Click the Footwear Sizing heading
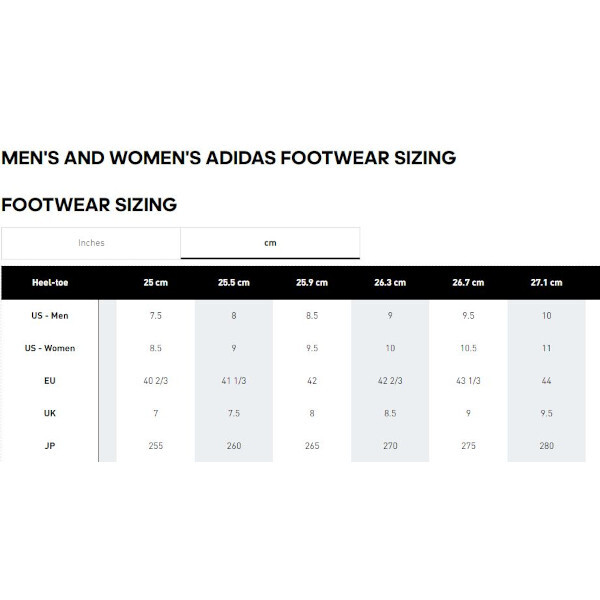The width and height of the screenshot is (600, 600). point(90,205)
